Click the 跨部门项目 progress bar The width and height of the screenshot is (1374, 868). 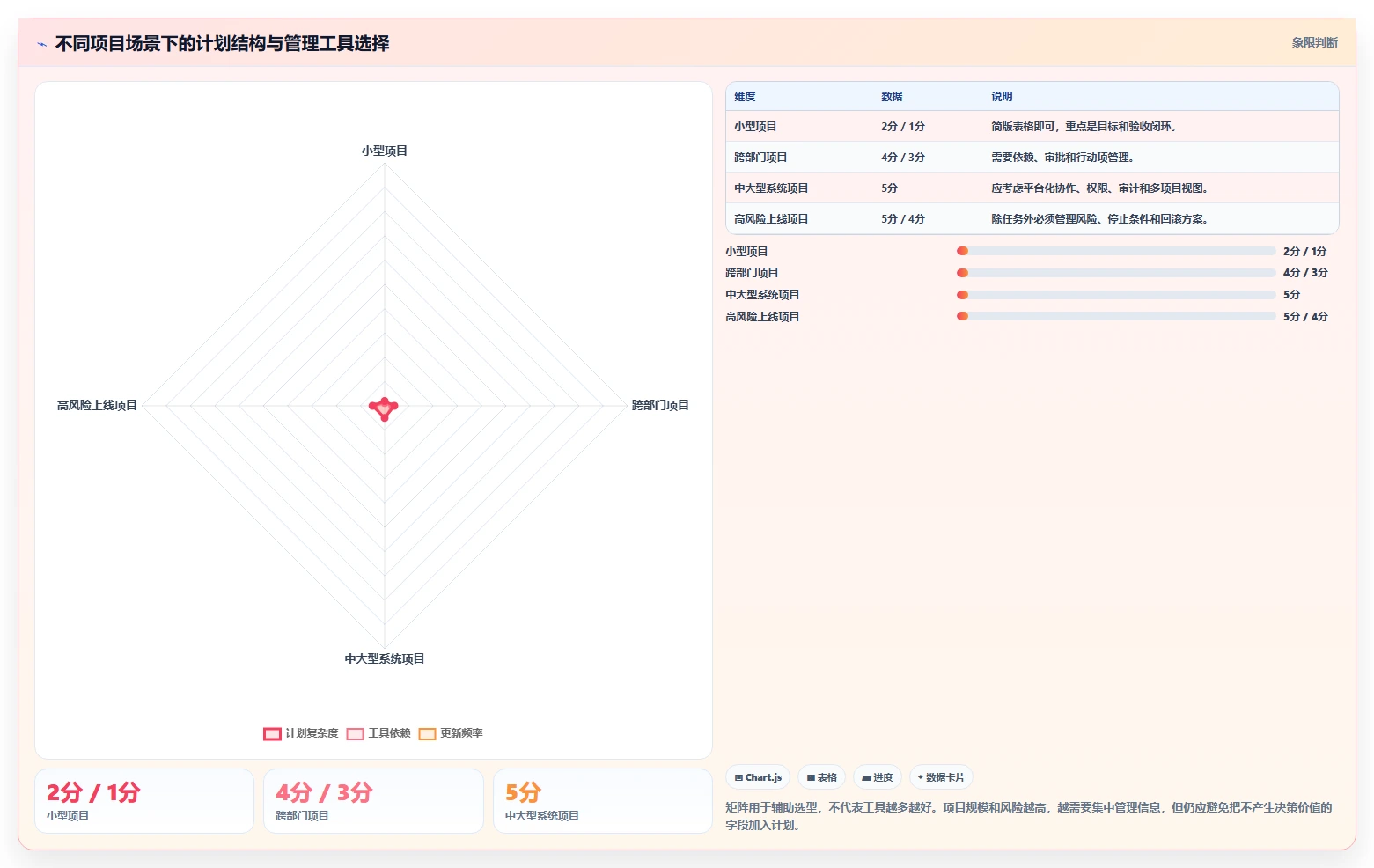(x=1116, y=273)
